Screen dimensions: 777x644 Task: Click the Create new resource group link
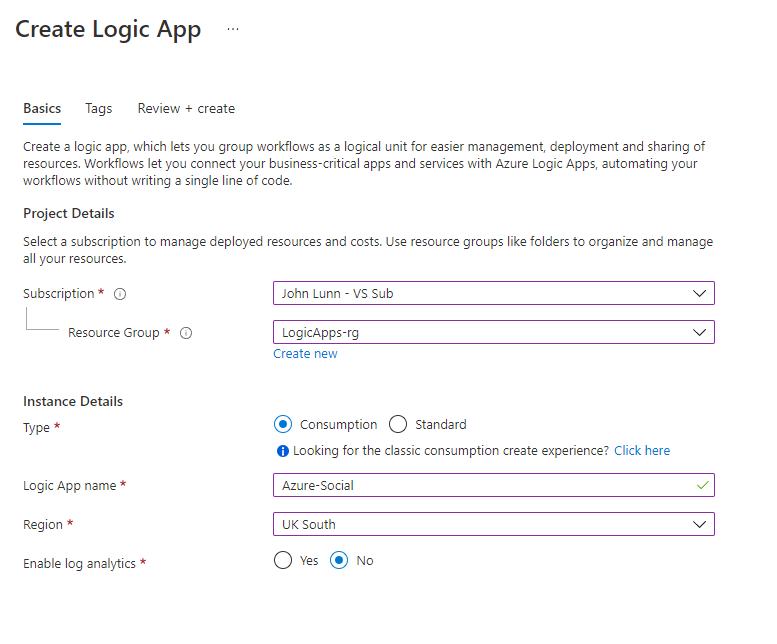tap(305, 354)
